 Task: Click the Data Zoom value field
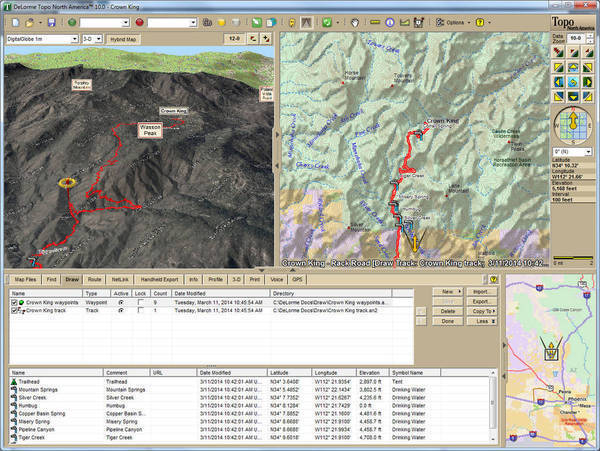576,38
